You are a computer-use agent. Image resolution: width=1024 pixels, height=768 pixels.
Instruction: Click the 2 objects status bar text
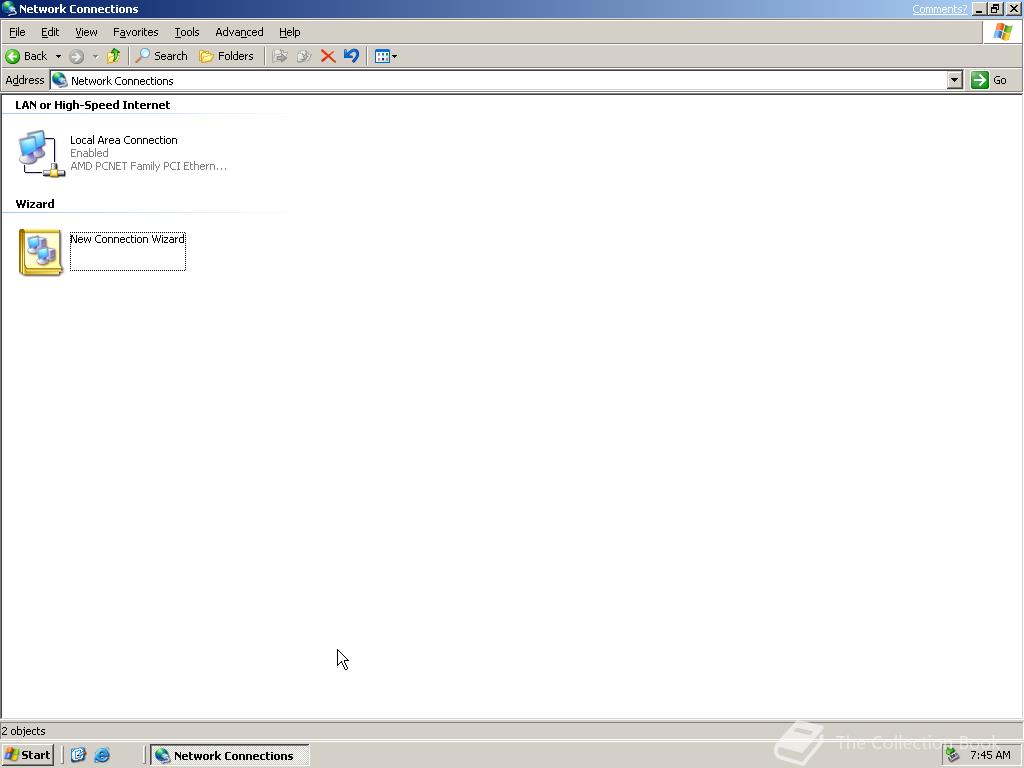pyautogui.click(x=24, y=731)
